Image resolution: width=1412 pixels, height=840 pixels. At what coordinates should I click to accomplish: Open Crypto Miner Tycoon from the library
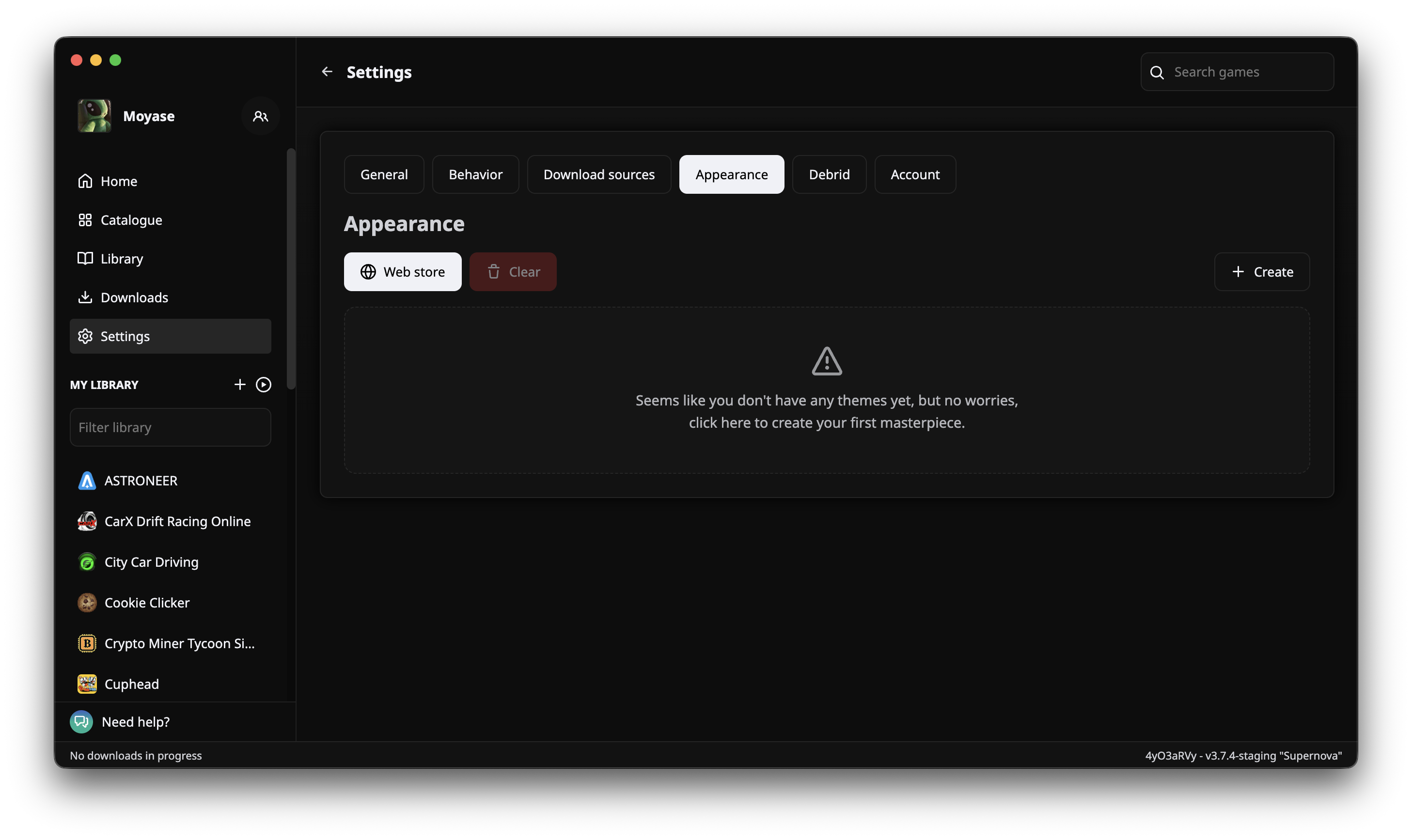(178, 643)
